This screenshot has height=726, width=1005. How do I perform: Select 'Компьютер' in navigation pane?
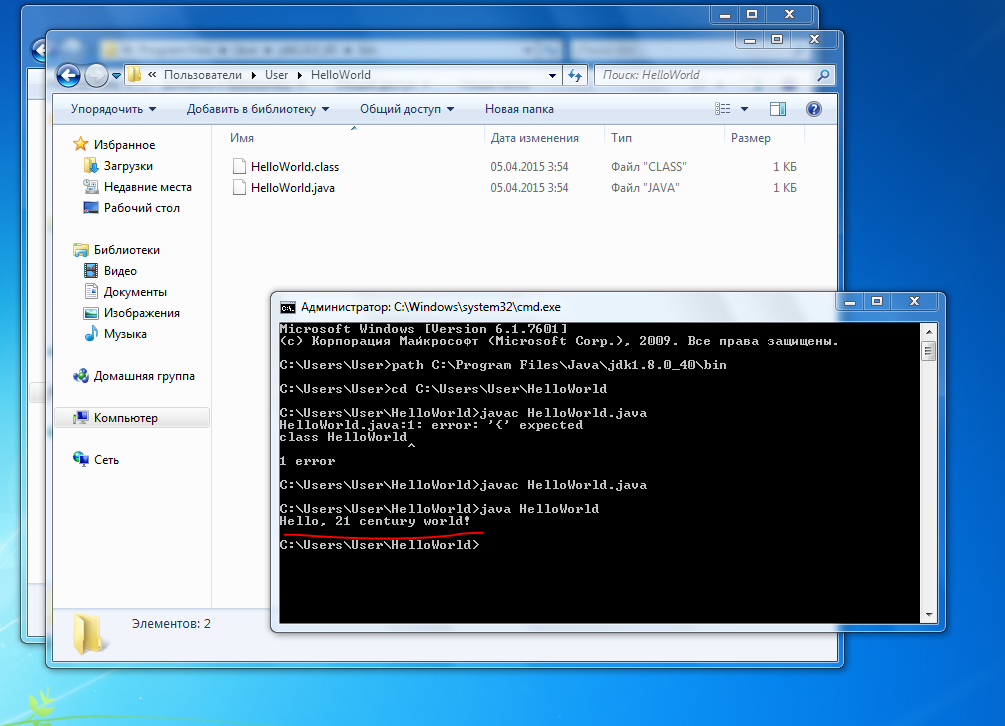[x=126, y=418]
